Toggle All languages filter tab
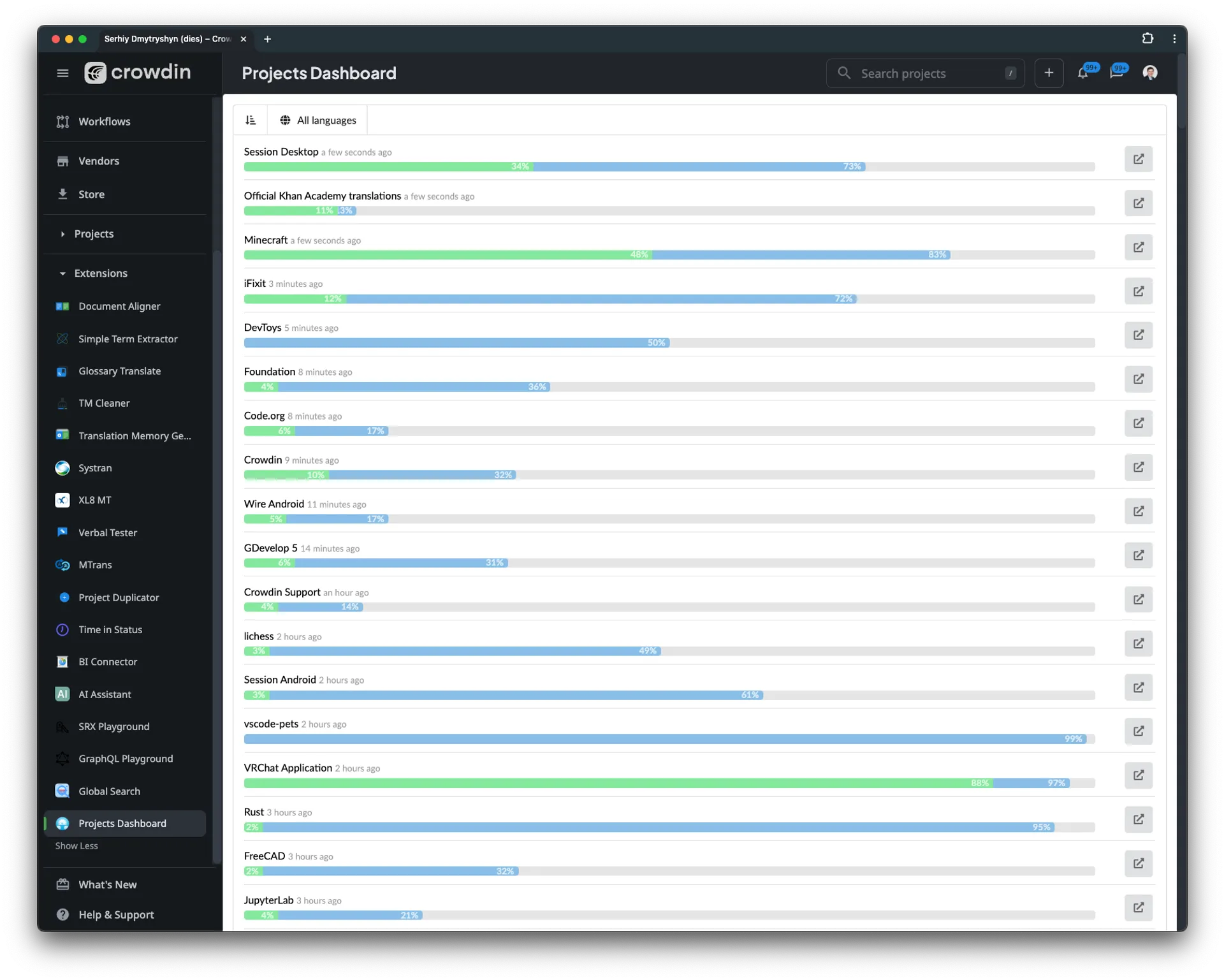The width and height of the screenshot is (1224, 980). click(318, 120)
